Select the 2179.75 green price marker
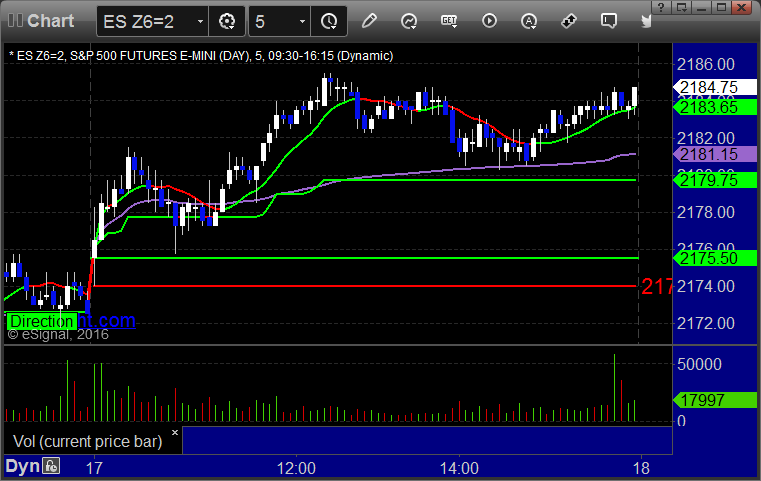Image resolution: width=761 pixels, height=481 pixels. tap(715, 180)
